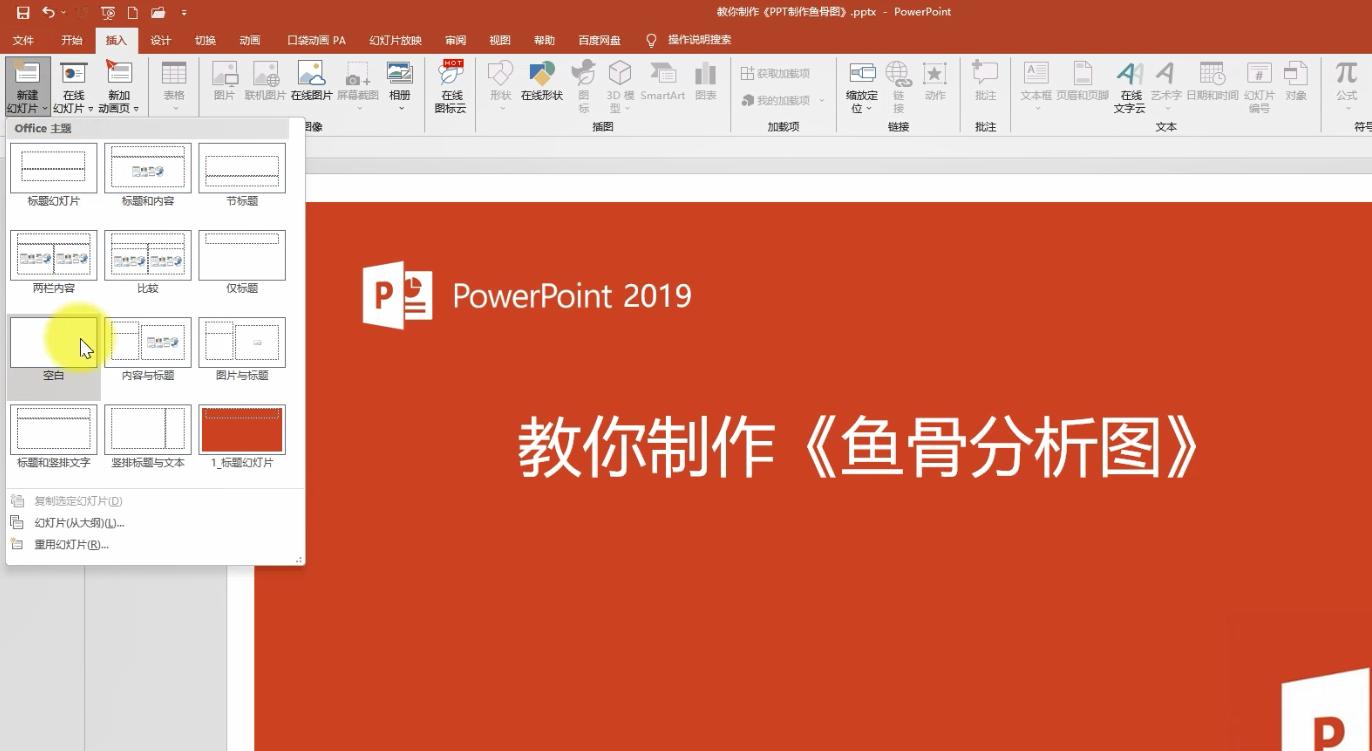Select the 空白 (Blank) slide layout

[53, 341]
